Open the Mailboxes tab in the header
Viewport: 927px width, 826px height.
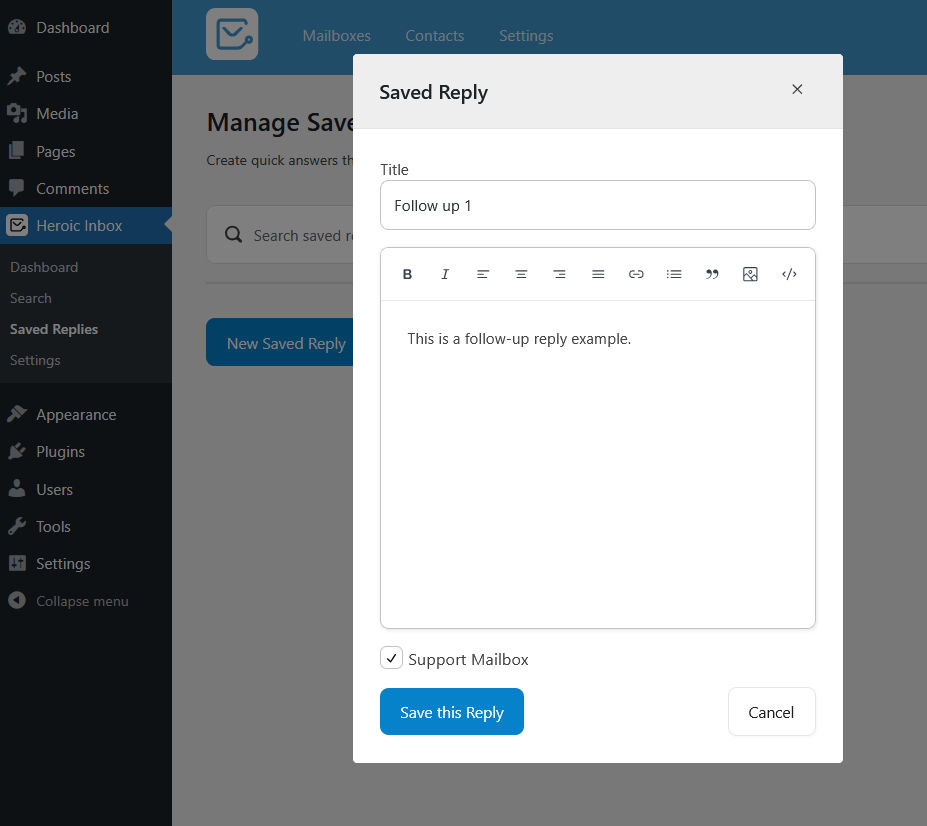pos(336,35)
